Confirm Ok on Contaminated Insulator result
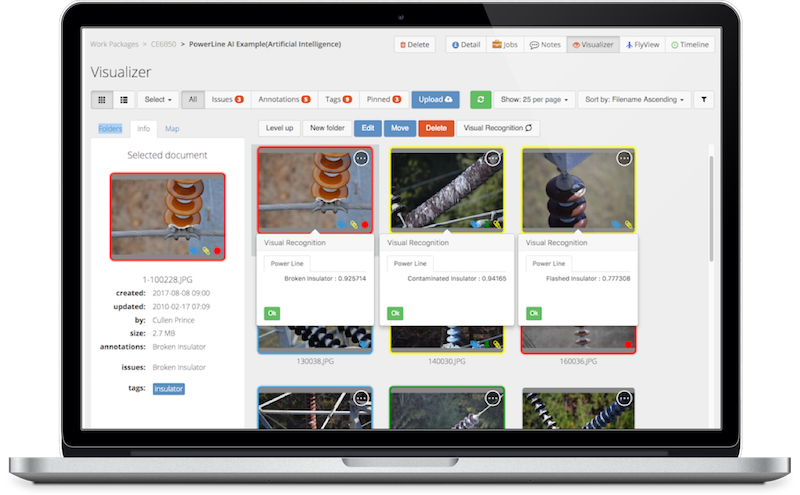This screenshot has height=495, width=800. pos(395,313)
